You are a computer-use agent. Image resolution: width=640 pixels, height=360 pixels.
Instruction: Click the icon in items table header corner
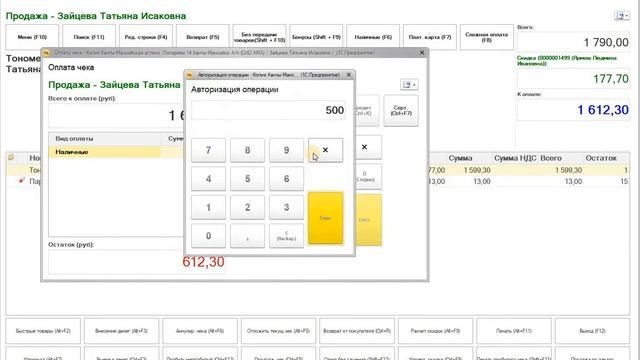(x=11, y=157)
